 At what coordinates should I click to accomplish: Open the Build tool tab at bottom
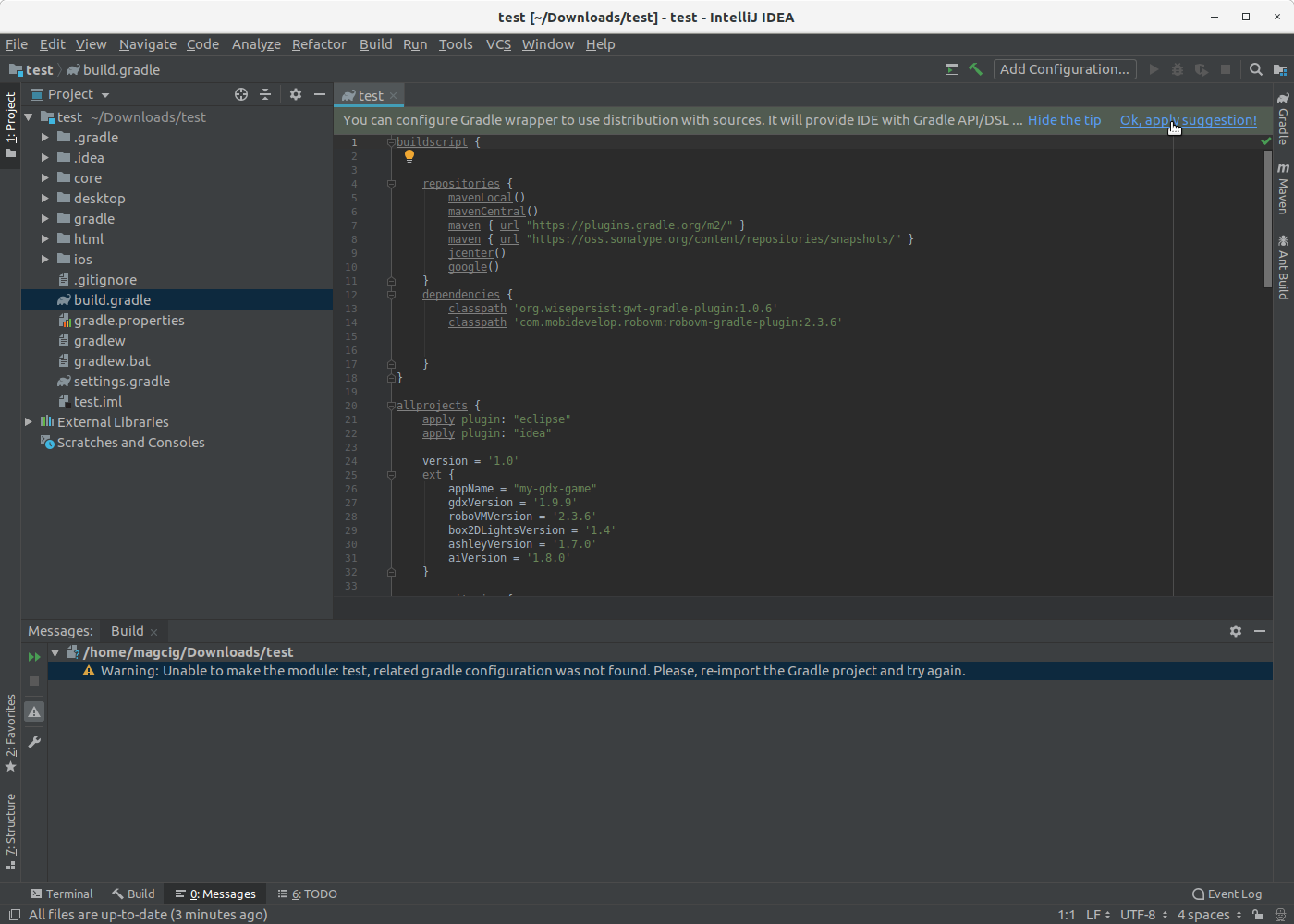coord(133,894)
